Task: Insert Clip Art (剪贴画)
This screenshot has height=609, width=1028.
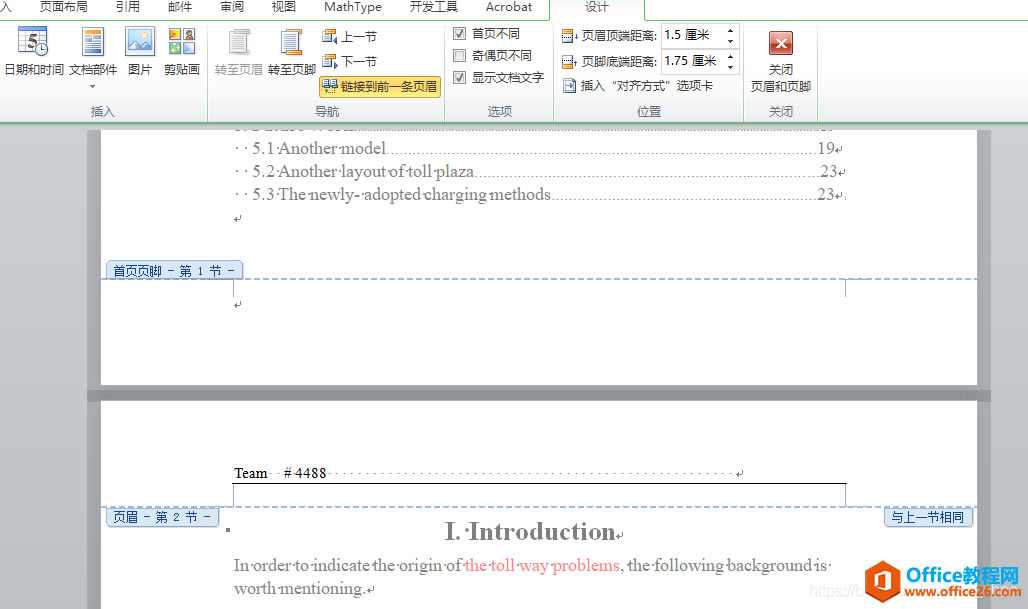Action: 182,51
